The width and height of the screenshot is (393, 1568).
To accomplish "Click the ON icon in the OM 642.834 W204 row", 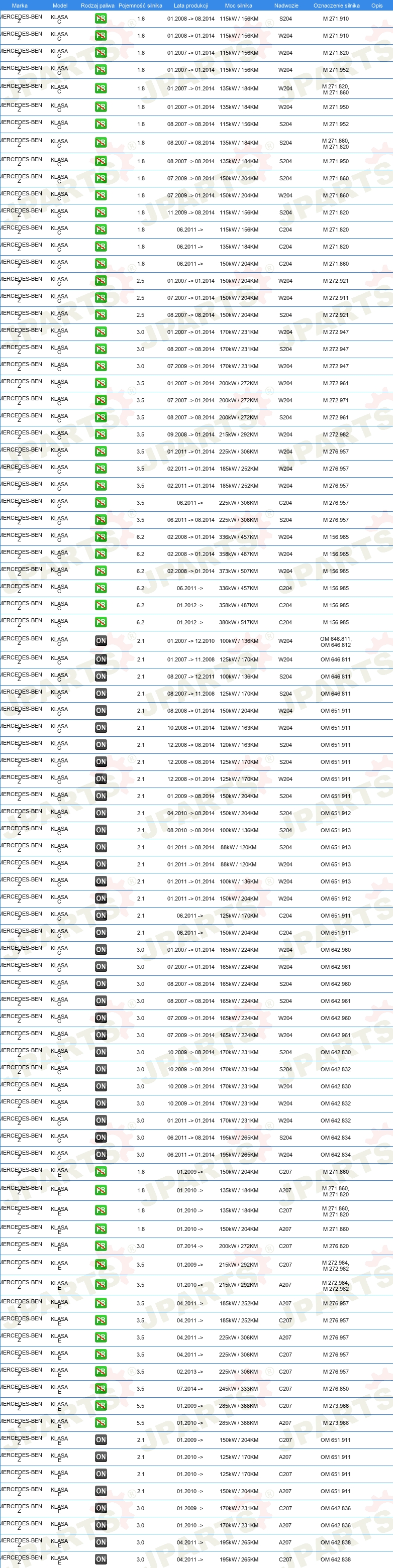I will point(101,1155).
